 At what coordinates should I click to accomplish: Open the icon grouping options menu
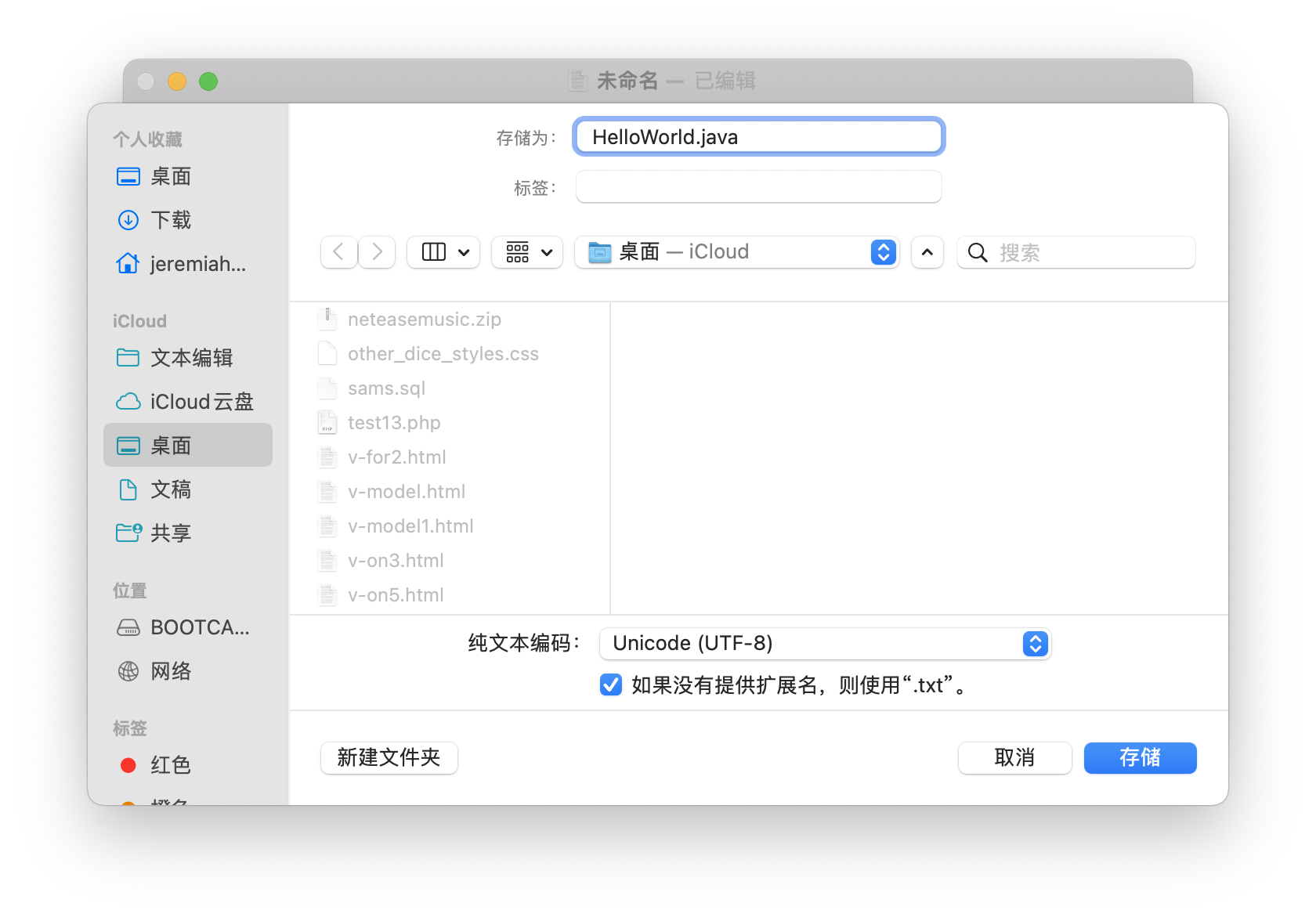[x=527, y=252]
